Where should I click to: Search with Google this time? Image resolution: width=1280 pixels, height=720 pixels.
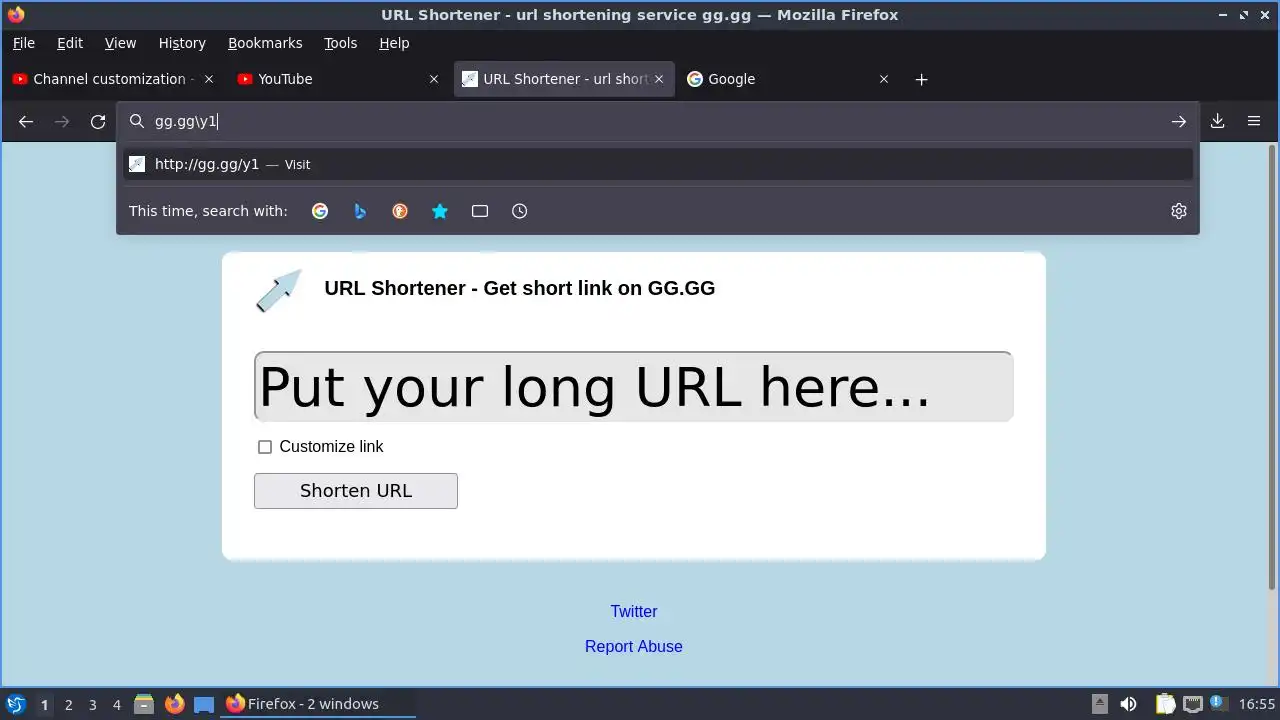click(x=320, y=211)
